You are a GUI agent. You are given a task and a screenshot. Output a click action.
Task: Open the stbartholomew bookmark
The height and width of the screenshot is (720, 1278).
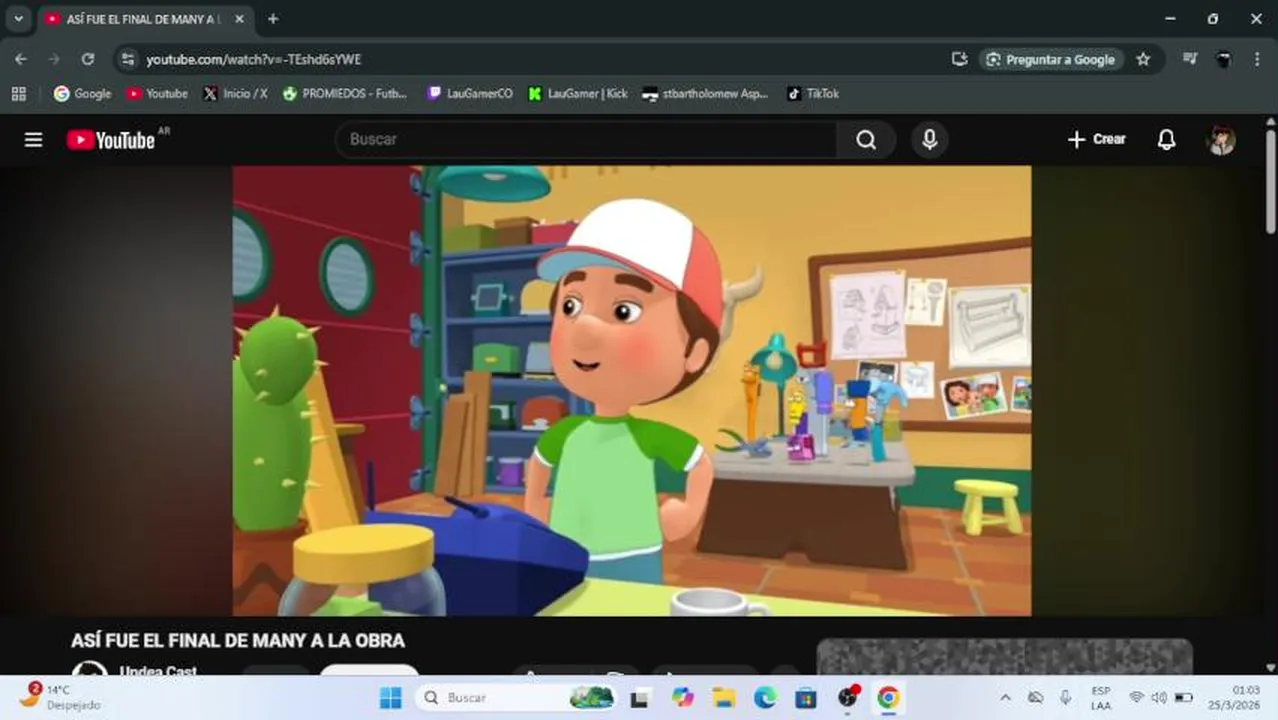pos(705,93)
